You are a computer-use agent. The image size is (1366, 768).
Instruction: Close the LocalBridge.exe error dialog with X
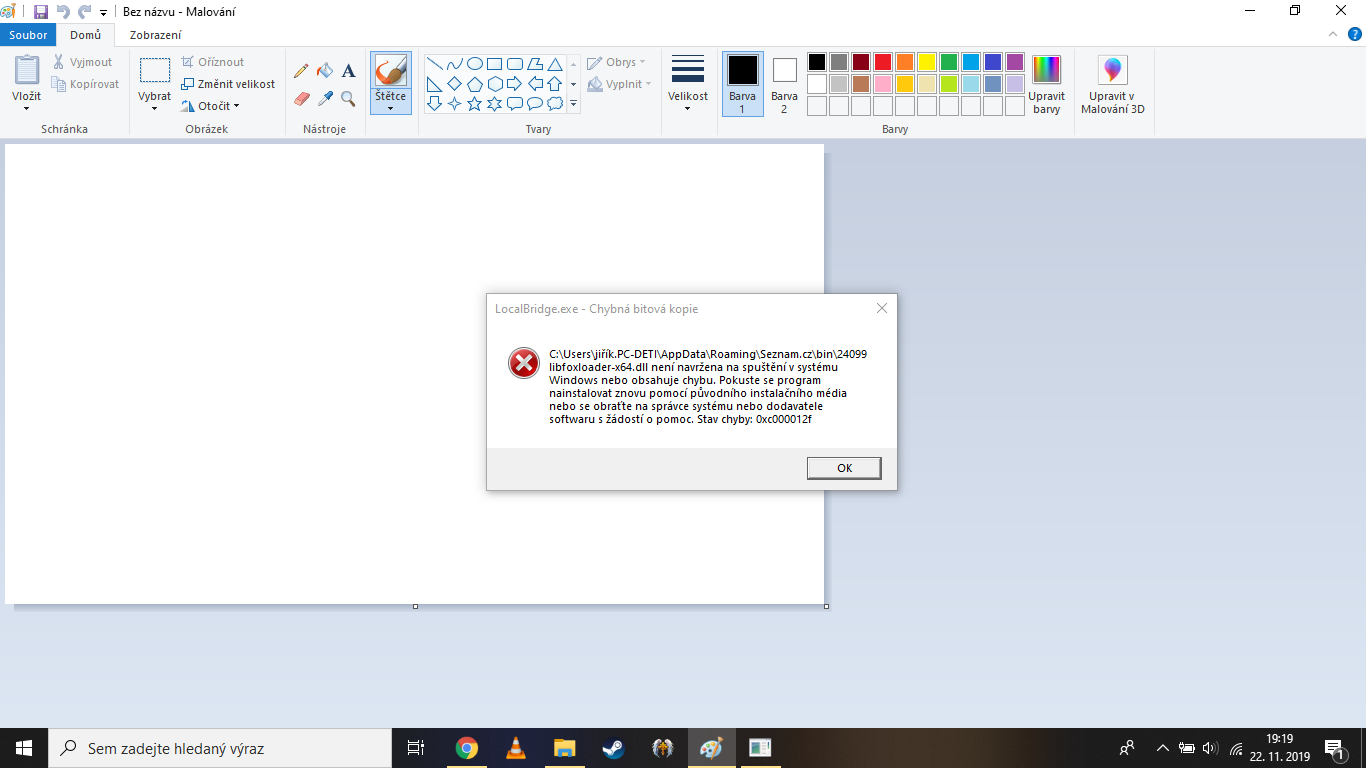882,308
